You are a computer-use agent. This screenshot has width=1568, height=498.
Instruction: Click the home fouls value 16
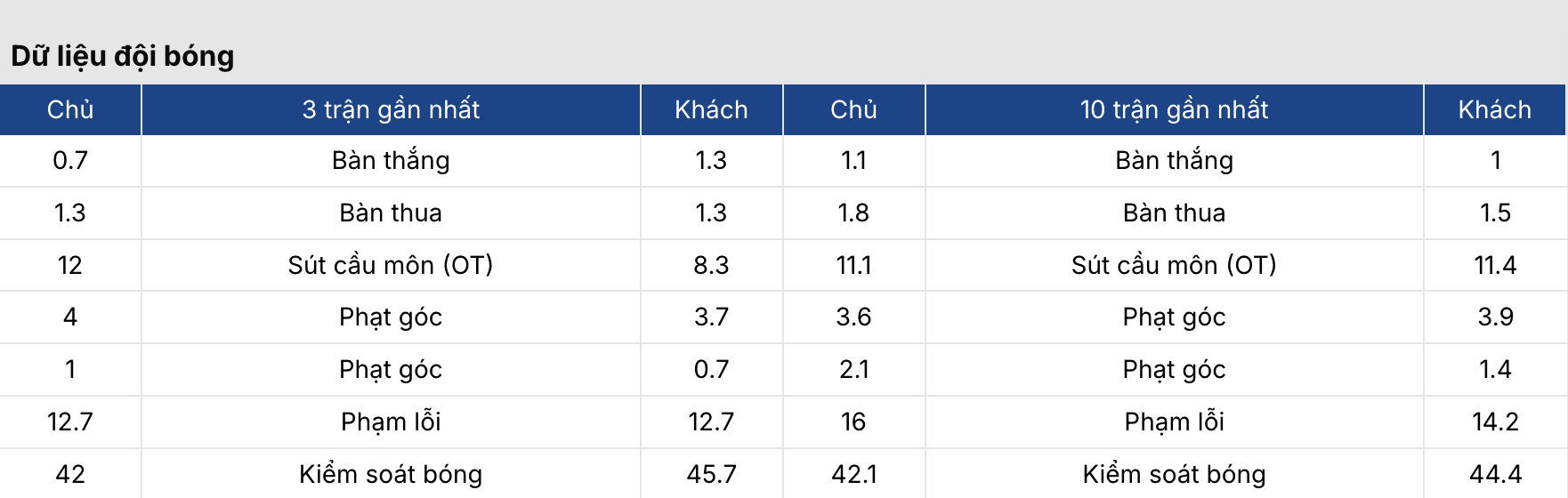tap(853, 422)
